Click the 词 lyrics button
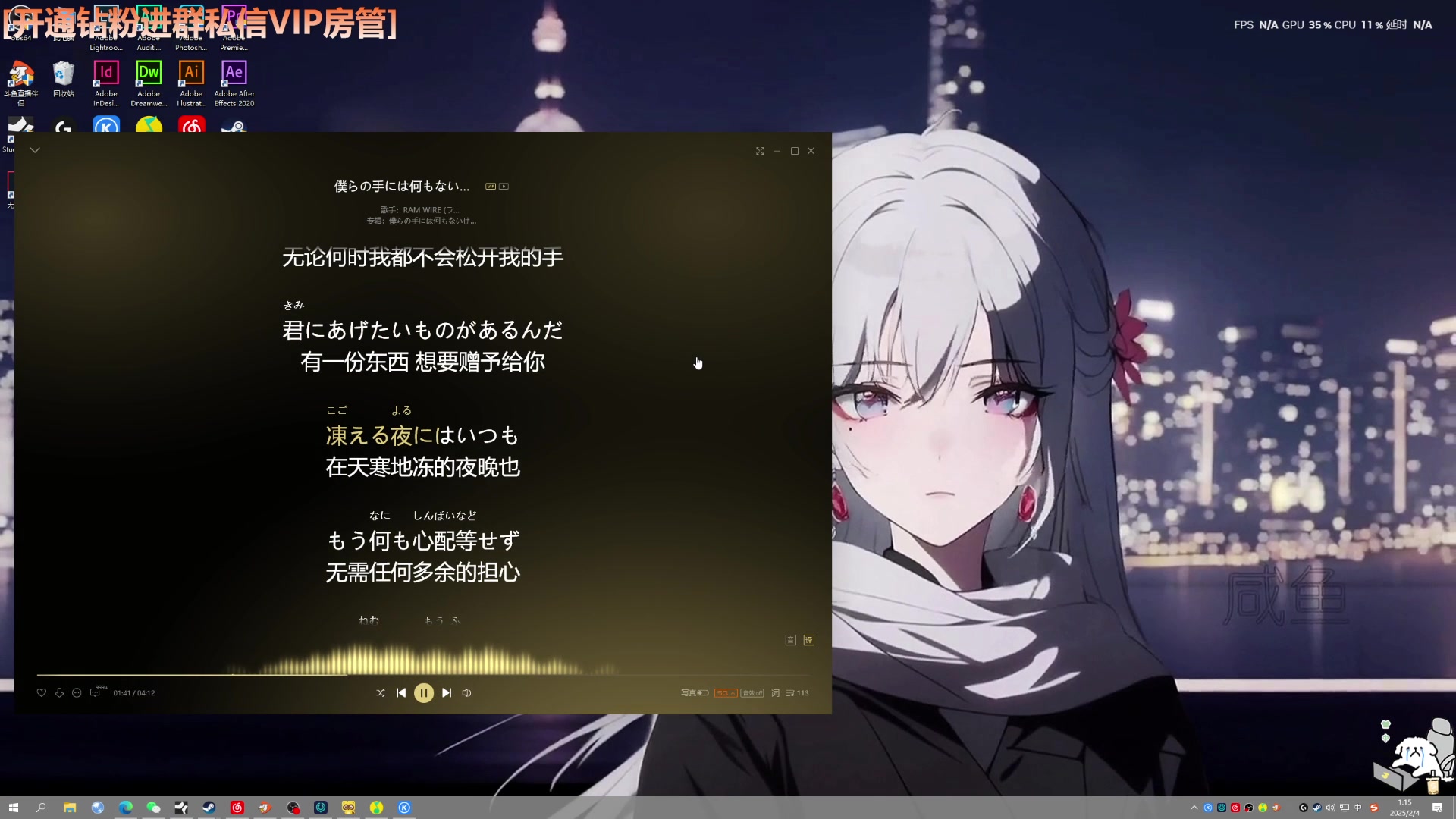Screen dimensions: 1456x819 tap(776, 692)
